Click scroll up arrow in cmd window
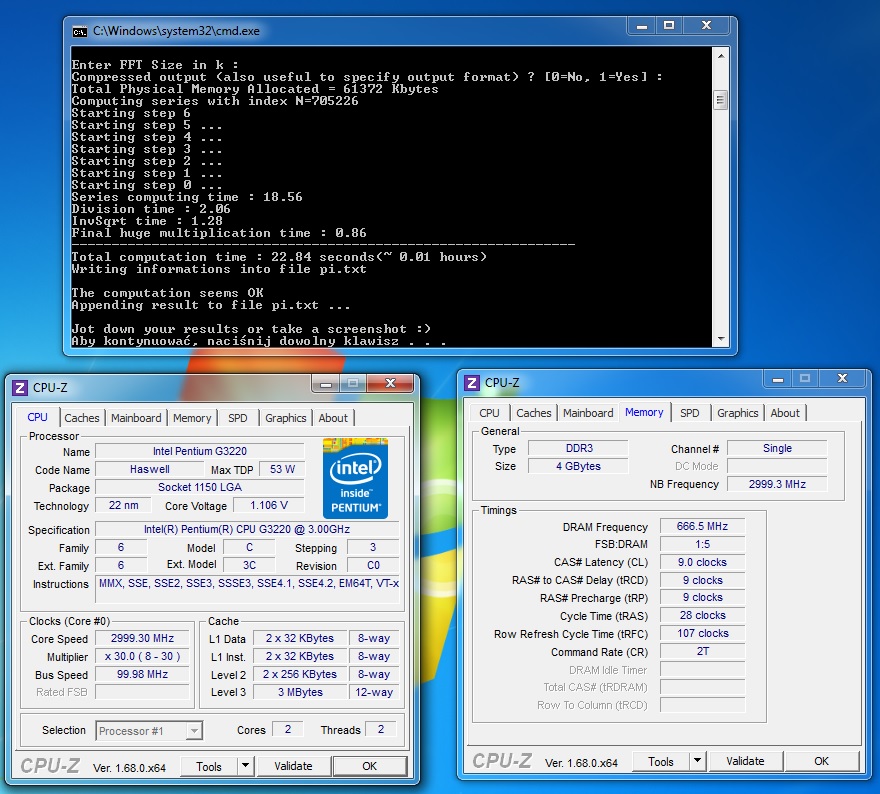This screenshot has height=794, width=880. (x=721, y=56)
